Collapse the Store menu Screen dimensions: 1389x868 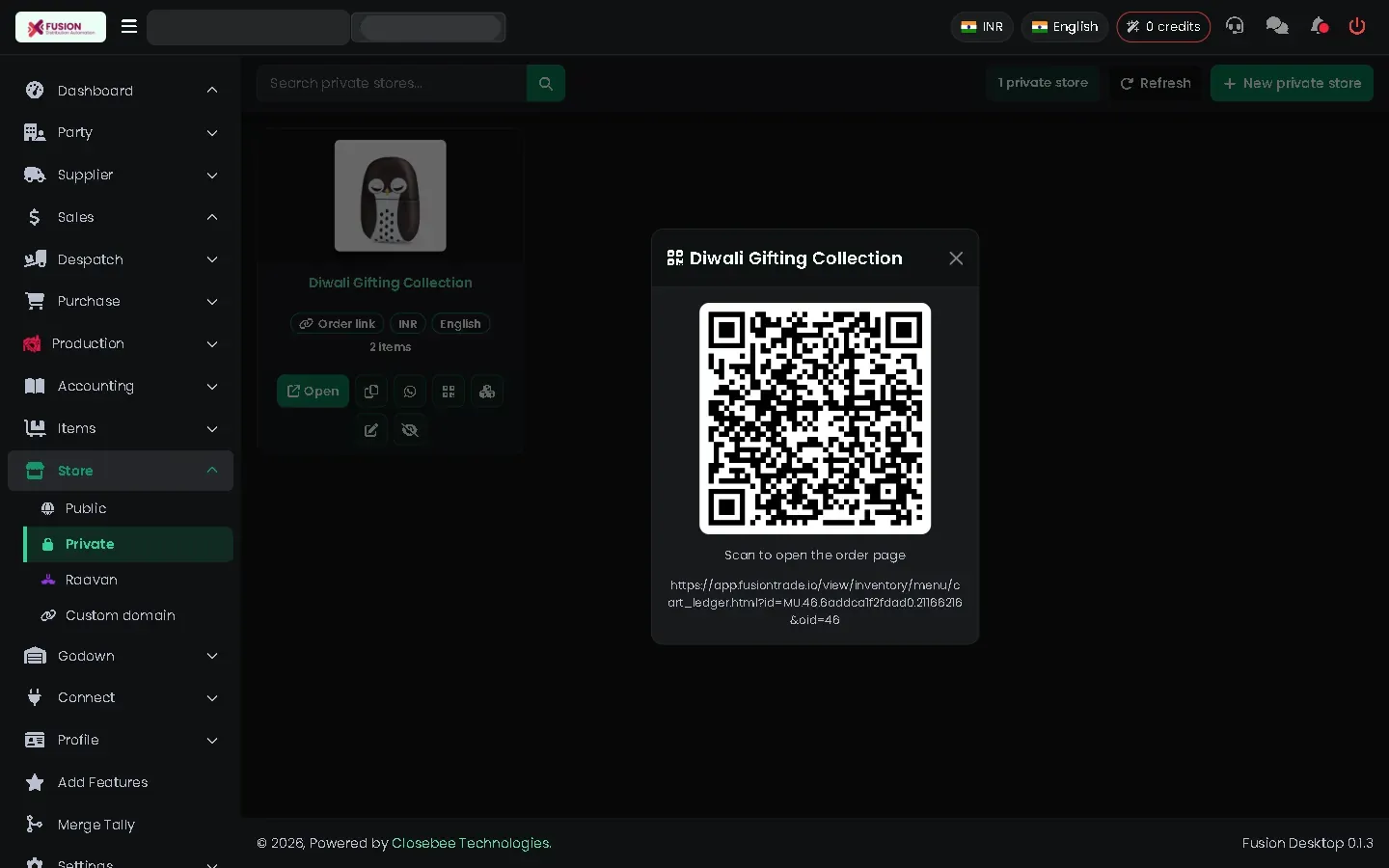(x=121, y=471)
